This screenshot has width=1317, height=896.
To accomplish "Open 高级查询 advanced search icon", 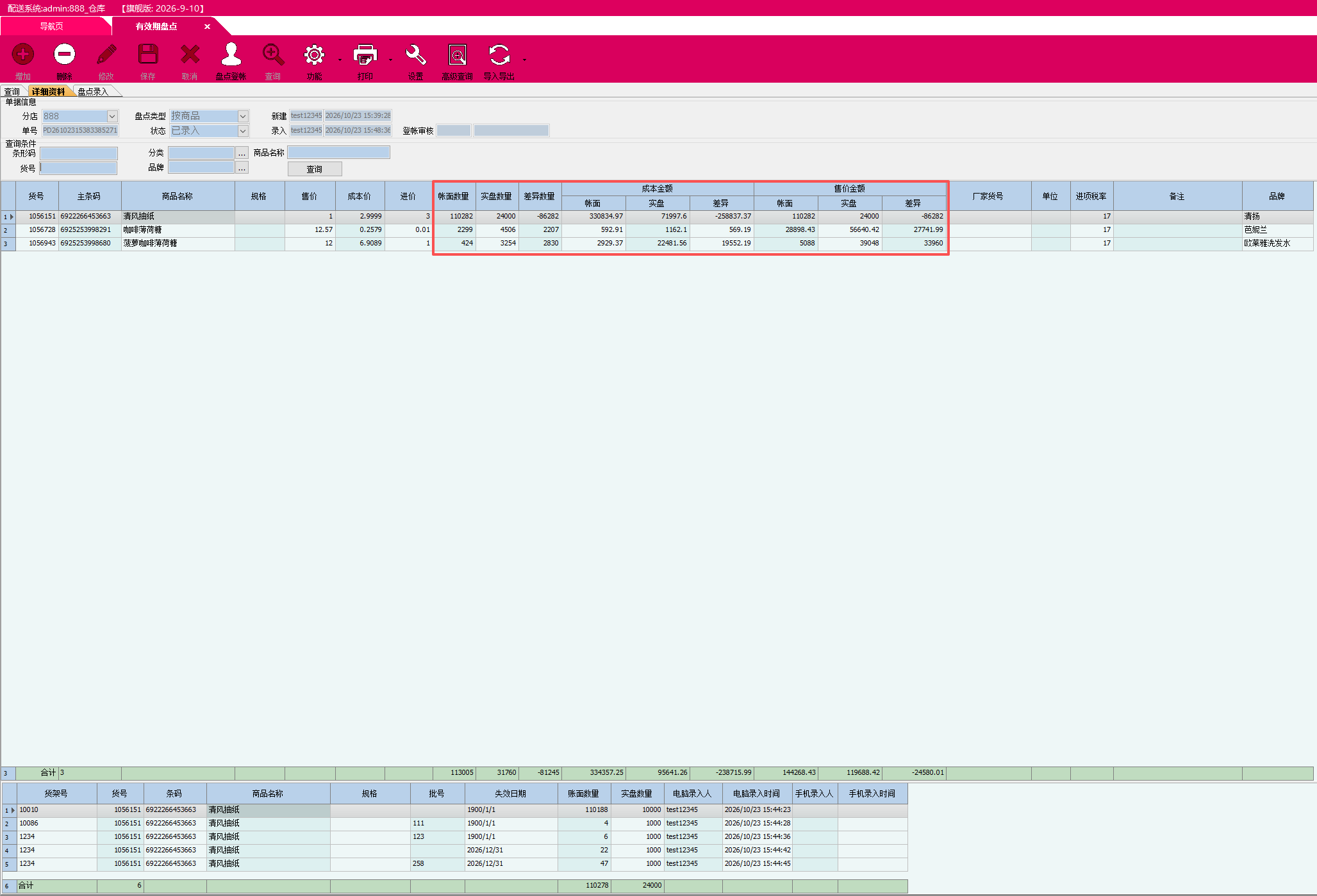I will (x=458, y=54).
